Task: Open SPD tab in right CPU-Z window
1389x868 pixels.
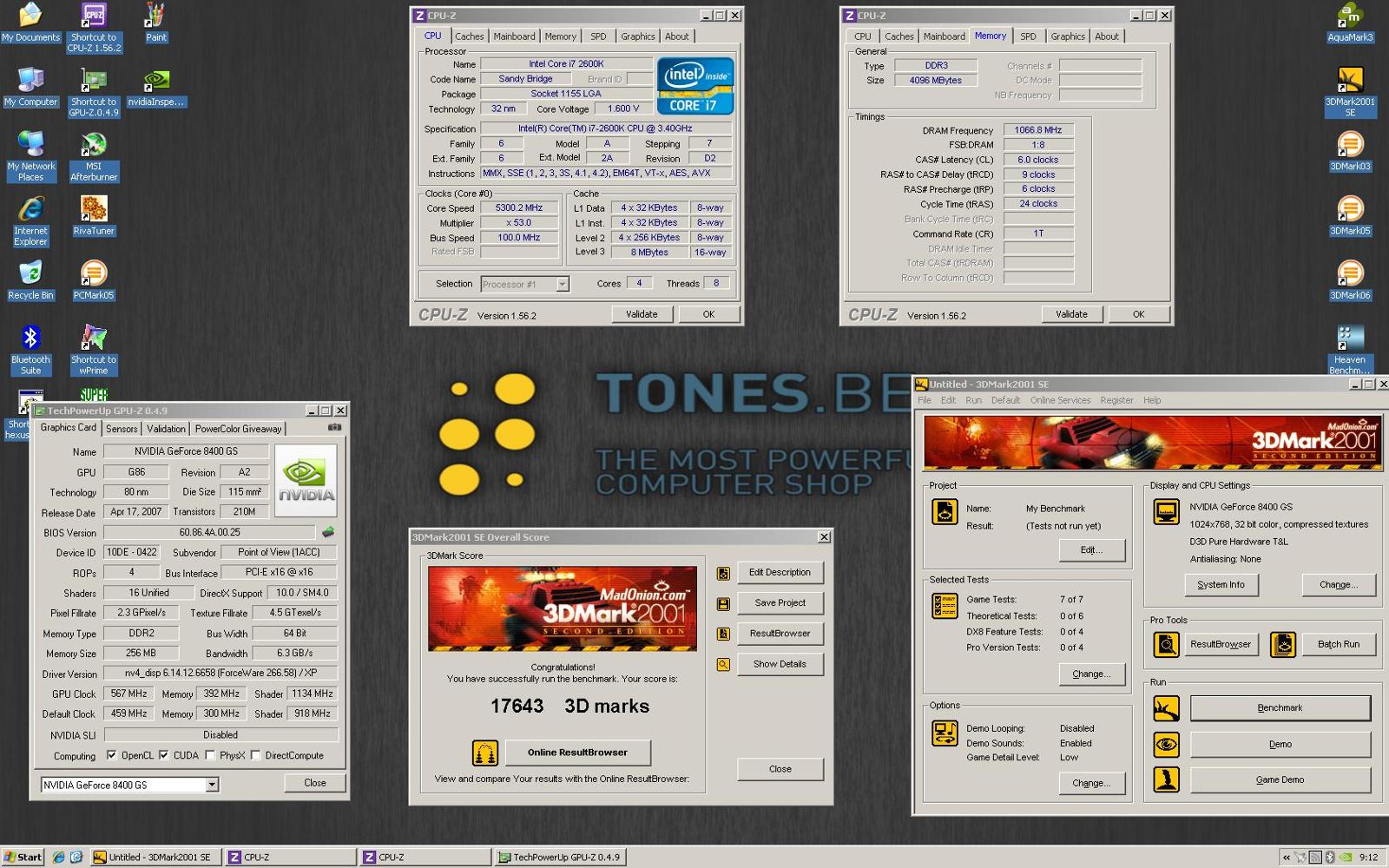Action: pos(1028,36)
